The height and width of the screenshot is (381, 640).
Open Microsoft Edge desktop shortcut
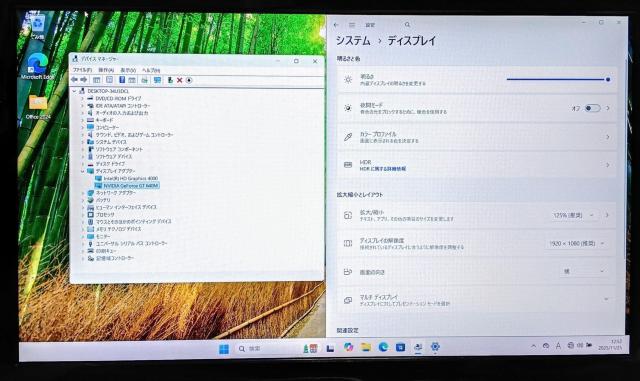[x=38, y=66]
